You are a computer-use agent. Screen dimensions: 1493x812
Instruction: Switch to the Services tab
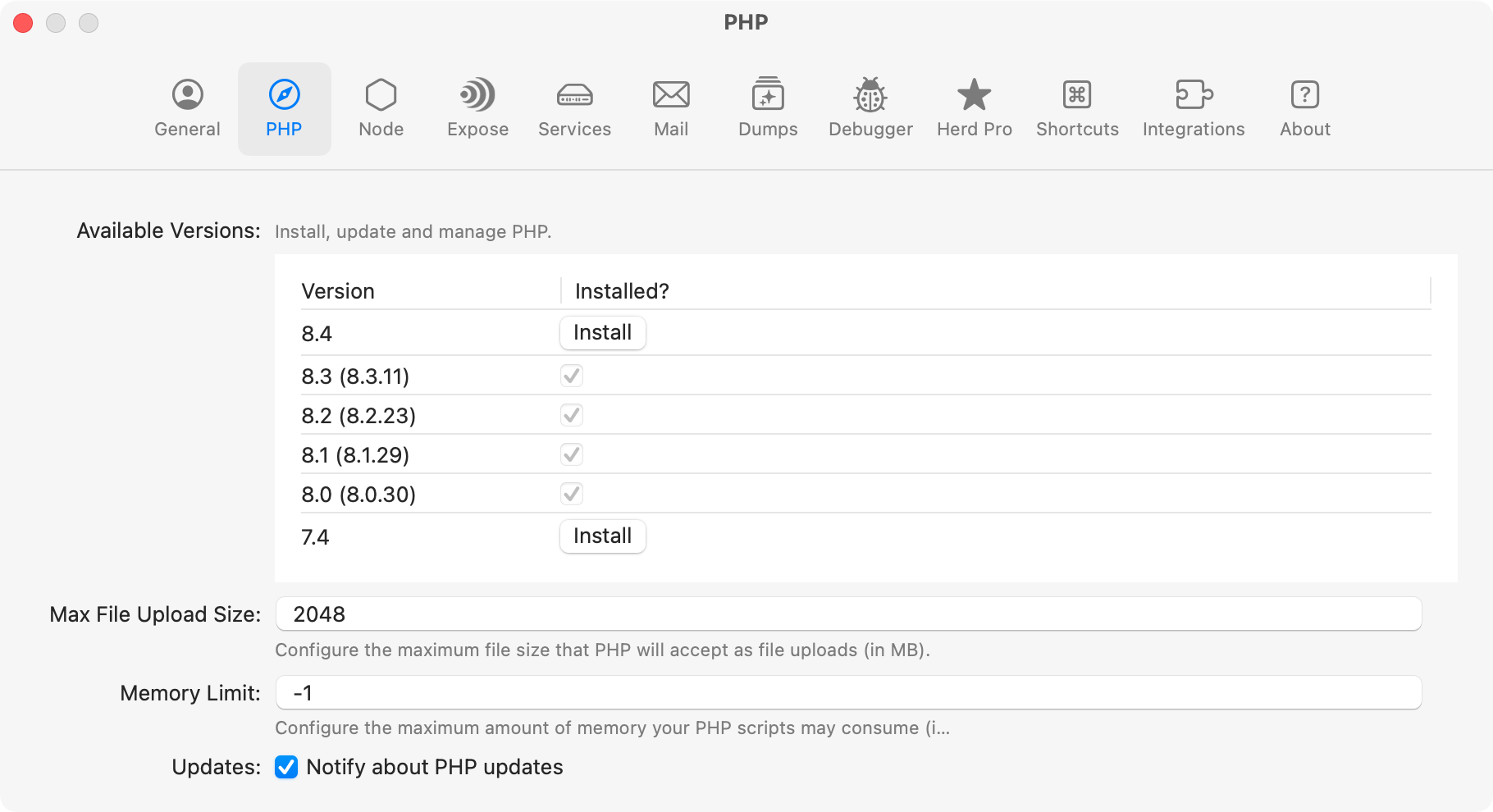coord(574,107)
